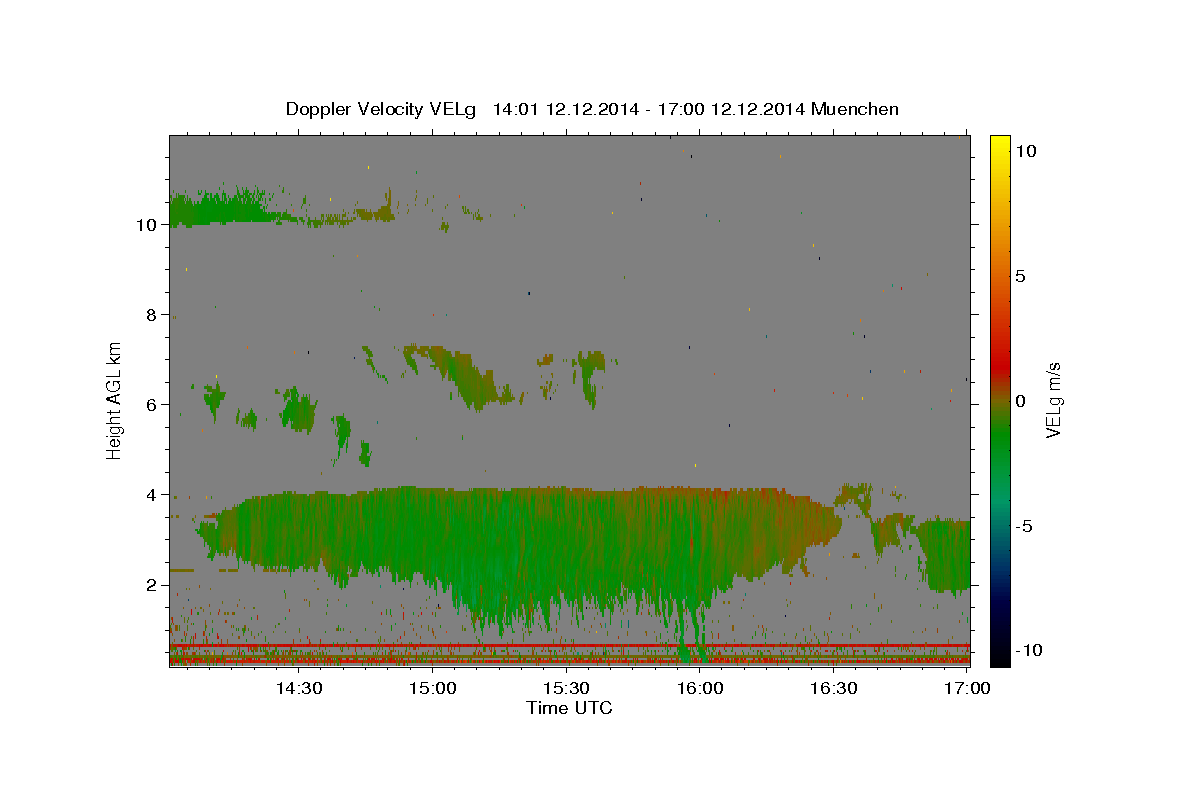1200x800 pixels.
Task: Click the red horizontal band near ground level
Action: [x=569, y=646]
